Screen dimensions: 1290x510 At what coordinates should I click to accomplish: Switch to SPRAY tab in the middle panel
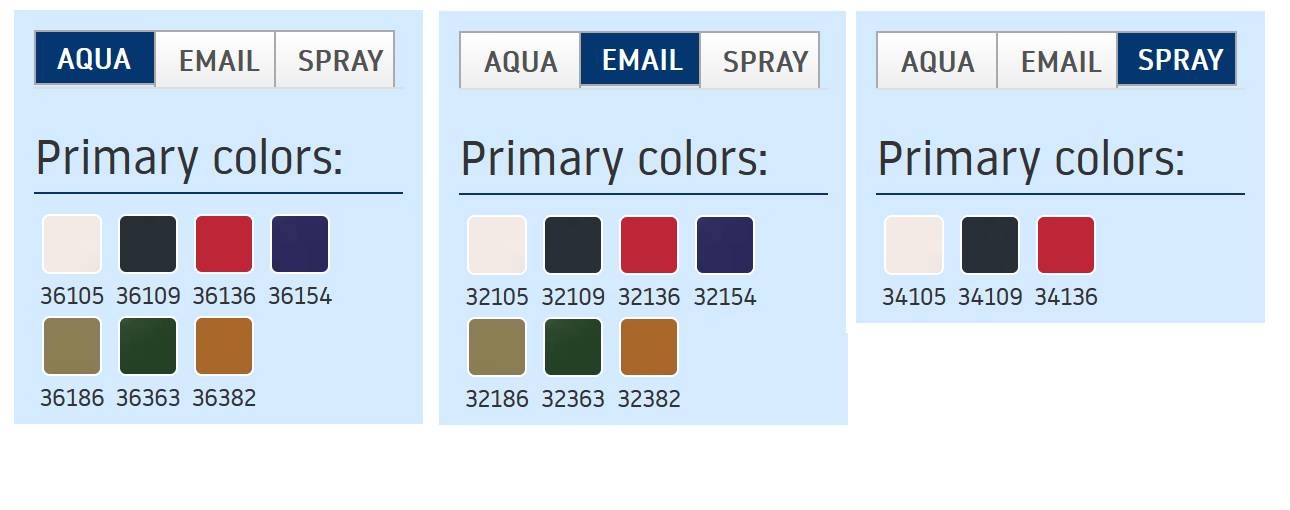pos(761,60)
